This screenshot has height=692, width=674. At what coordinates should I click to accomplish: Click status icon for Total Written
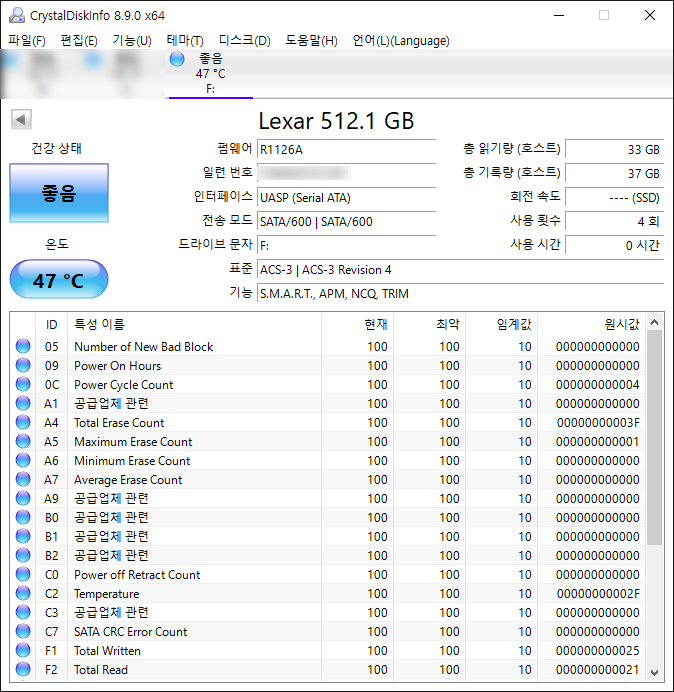pyautogui.click(x=23, y=650)
